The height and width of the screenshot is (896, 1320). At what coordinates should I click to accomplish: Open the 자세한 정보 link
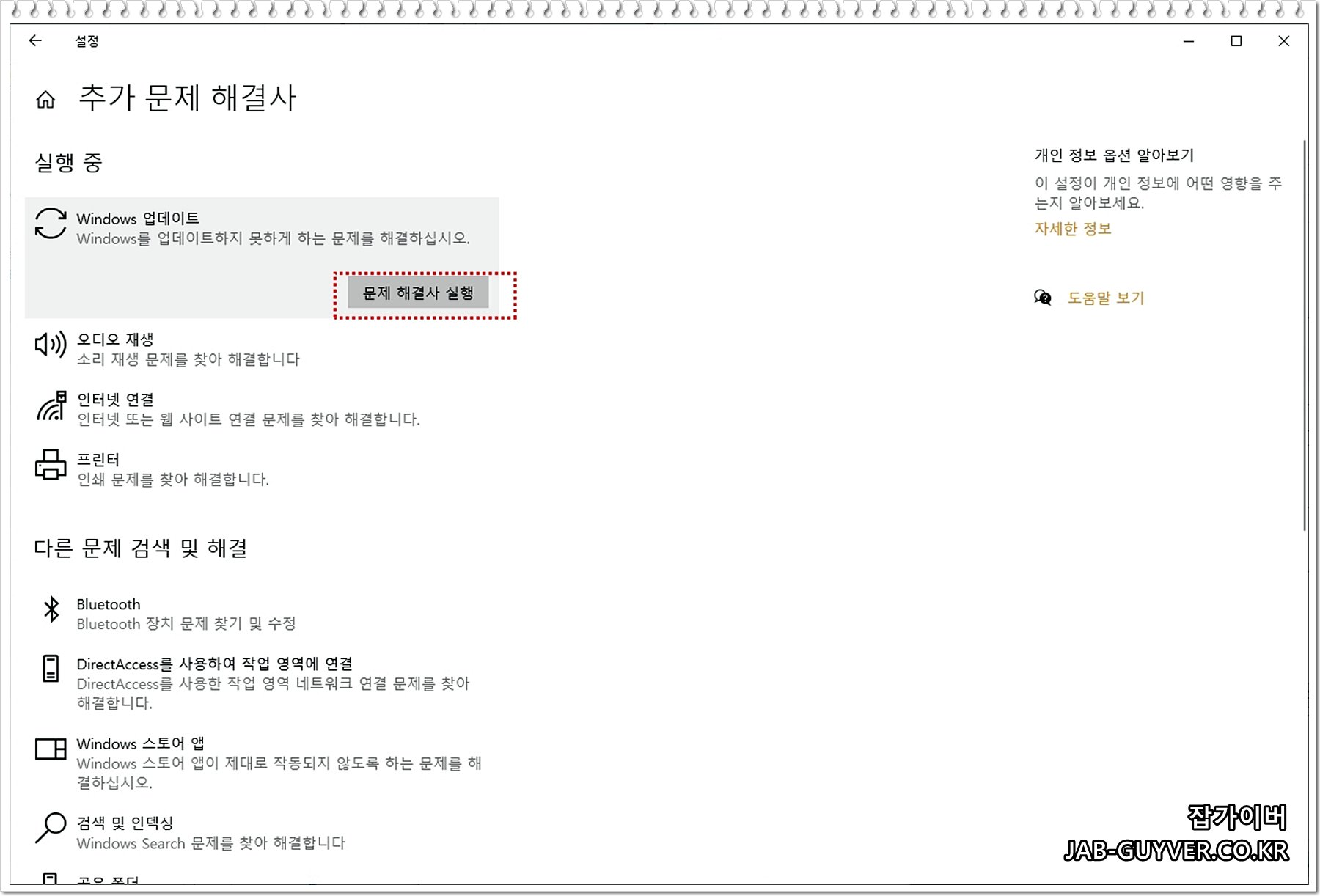[1073, 229]
